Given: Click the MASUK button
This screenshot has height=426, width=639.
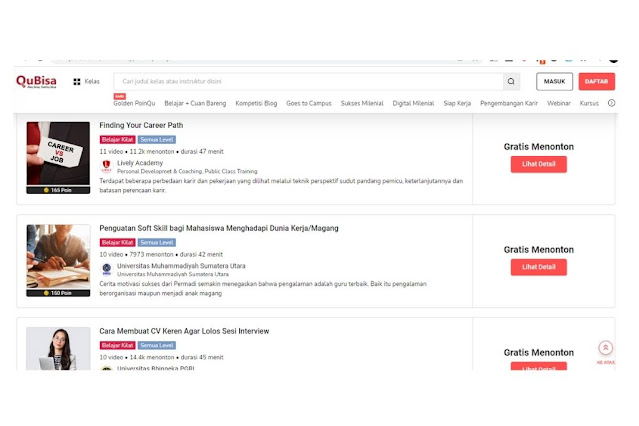Looking at the screenshot, I should coord(554,82).
